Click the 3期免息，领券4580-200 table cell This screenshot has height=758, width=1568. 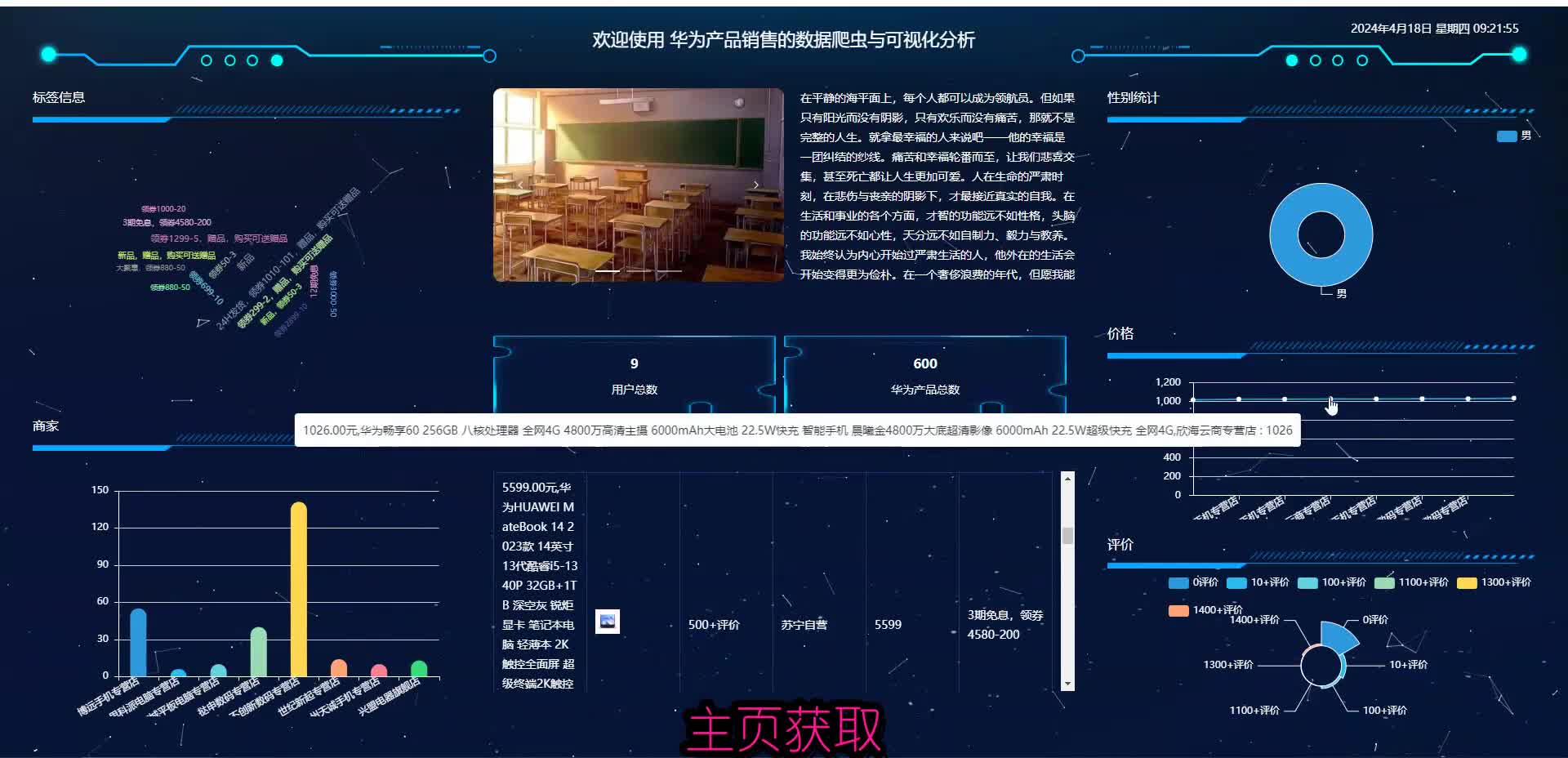click(1005, 624)
